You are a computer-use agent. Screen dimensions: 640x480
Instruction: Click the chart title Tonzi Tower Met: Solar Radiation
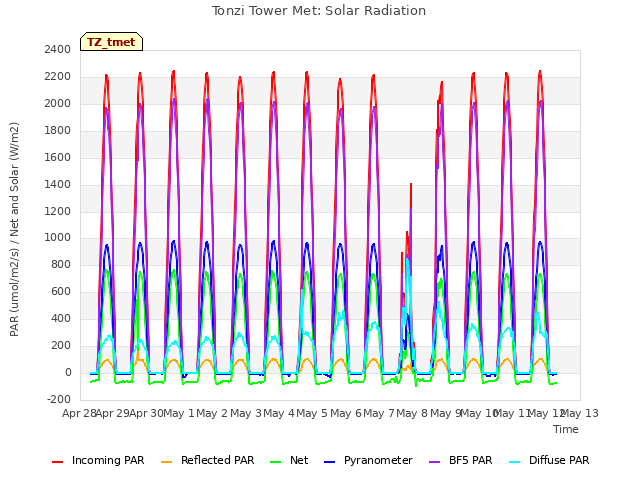point(319,11)
